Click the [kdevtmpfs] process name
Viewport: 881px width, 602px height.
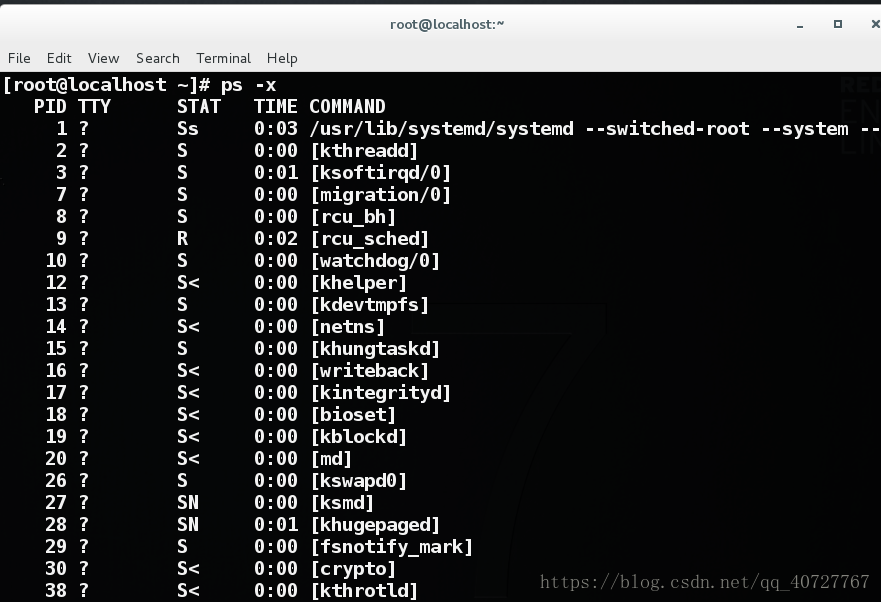370,305
